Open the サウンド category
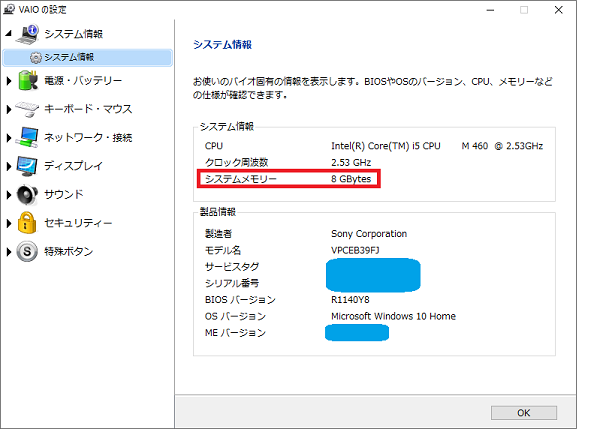This screenshot has height=429, width=615. pyautogui.click(x=64, y=195)
